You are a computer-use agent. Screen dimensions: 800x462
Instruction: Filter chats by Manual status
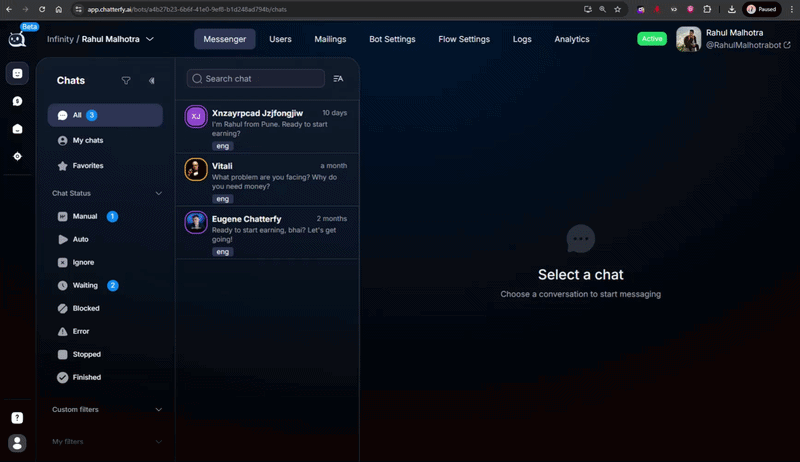click(x=105, y=216)
